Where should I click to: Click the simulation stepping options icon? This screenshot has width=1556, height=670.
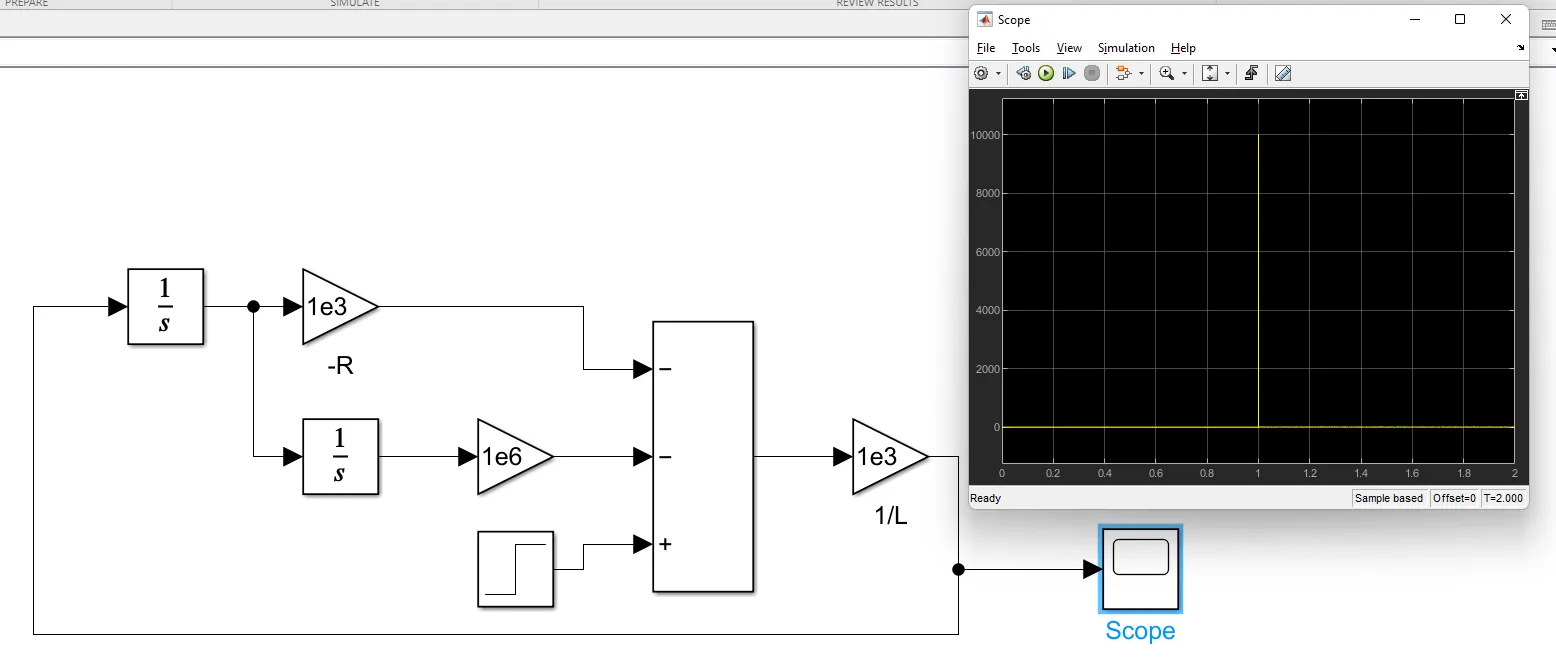pos(1023,73)
